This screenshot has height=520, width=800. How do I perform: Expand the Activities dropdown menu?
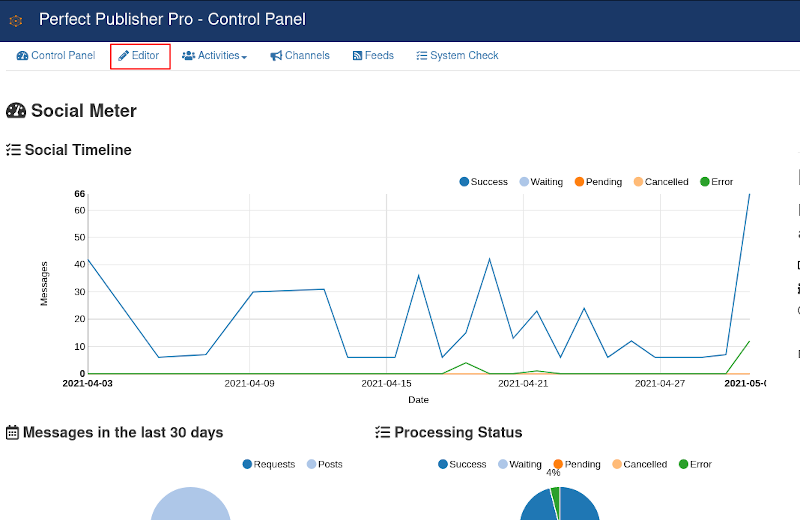(x=215, y=56)
